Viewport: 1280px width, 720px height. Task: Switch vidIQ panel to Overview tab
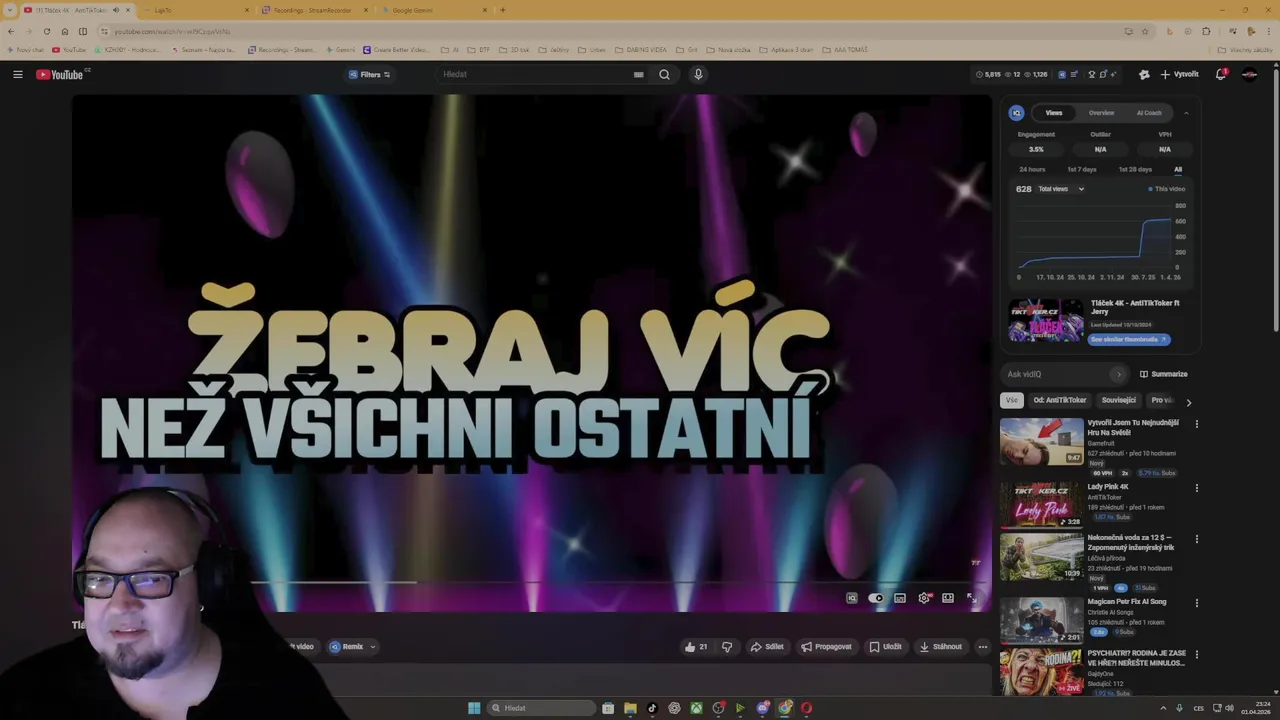coord(1101,113)
